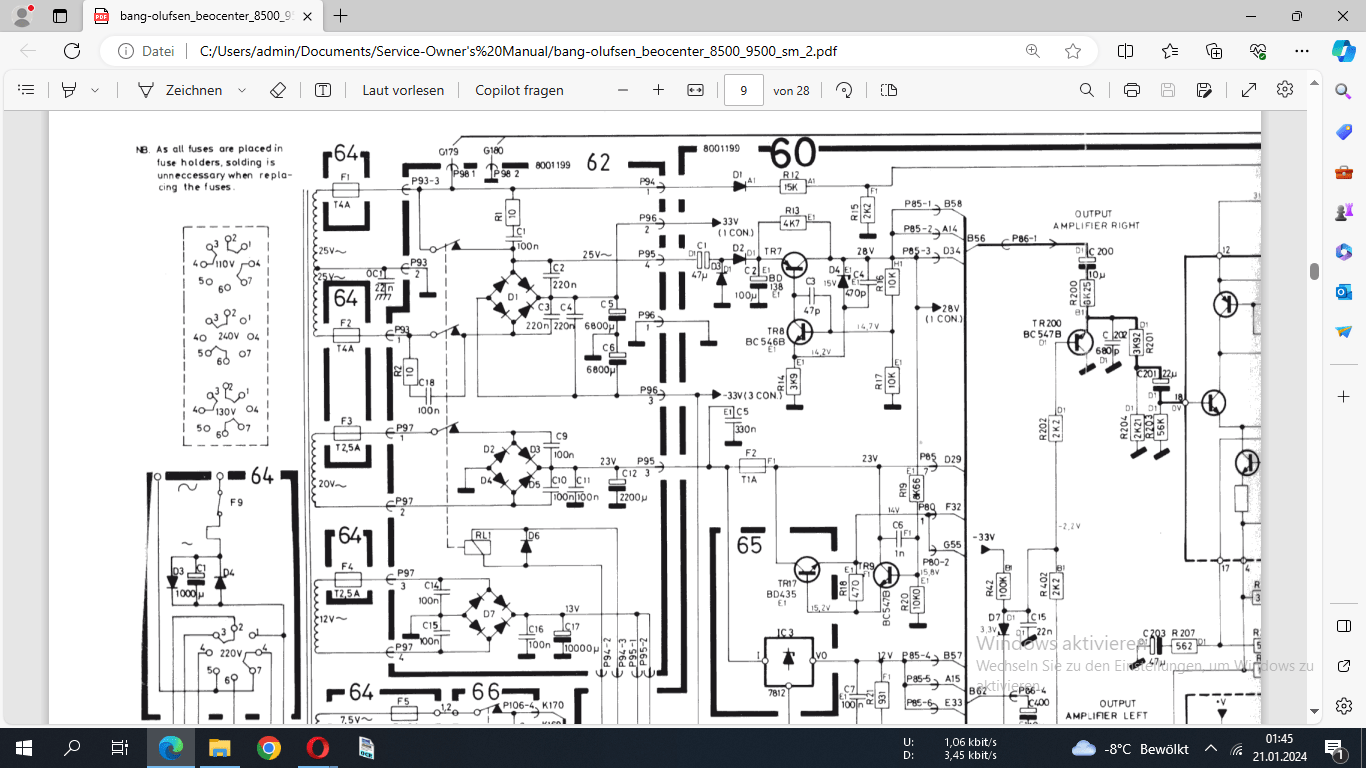Add a text box to PDF
The image size is (1366, 768).
tap(323, 90)
